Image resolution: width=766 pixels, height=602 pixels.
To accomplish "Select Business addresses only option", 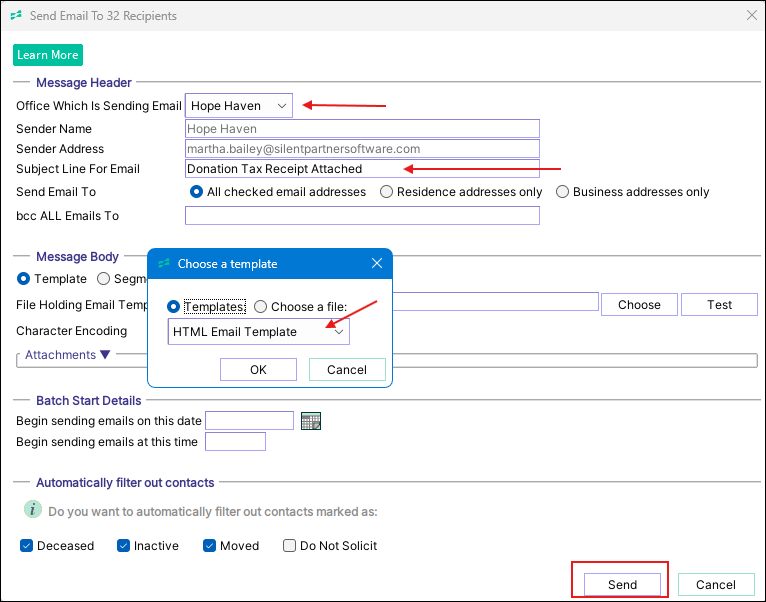I will [x=562, y=192].
